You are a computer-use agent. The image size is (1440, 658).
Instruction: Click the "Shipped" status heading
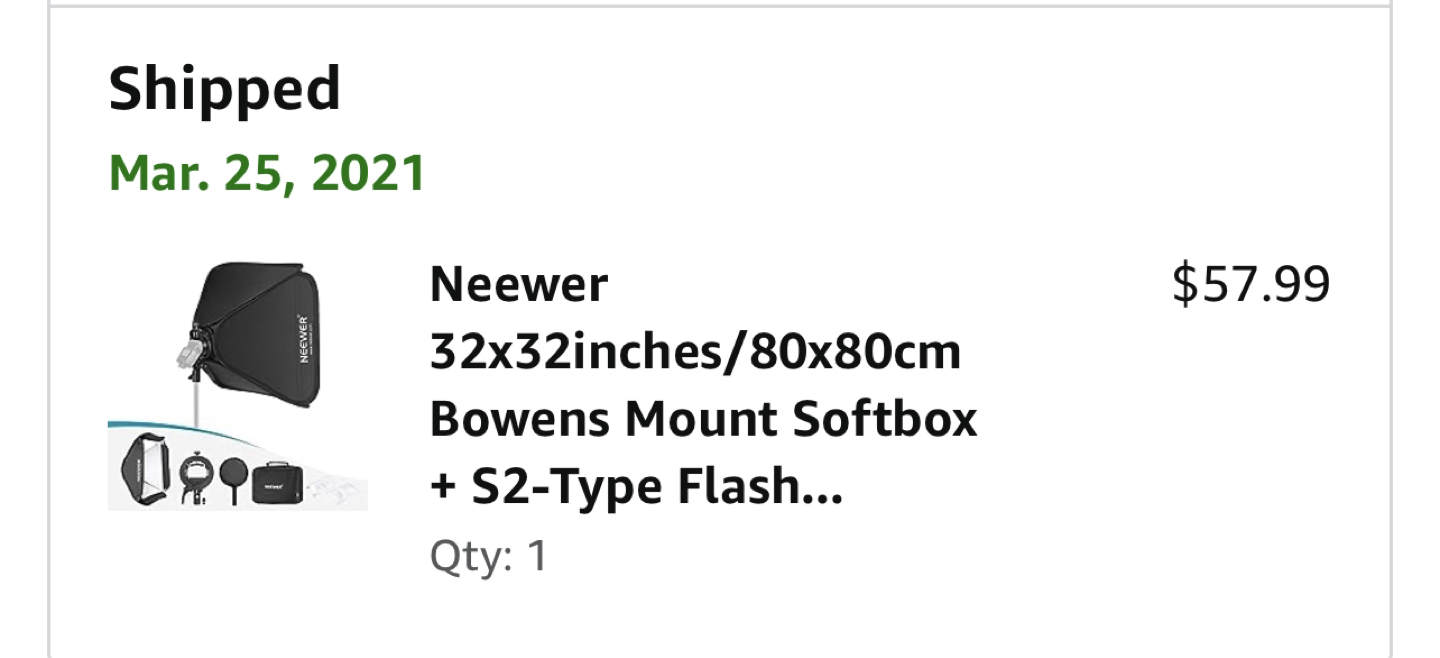(225, 88)
